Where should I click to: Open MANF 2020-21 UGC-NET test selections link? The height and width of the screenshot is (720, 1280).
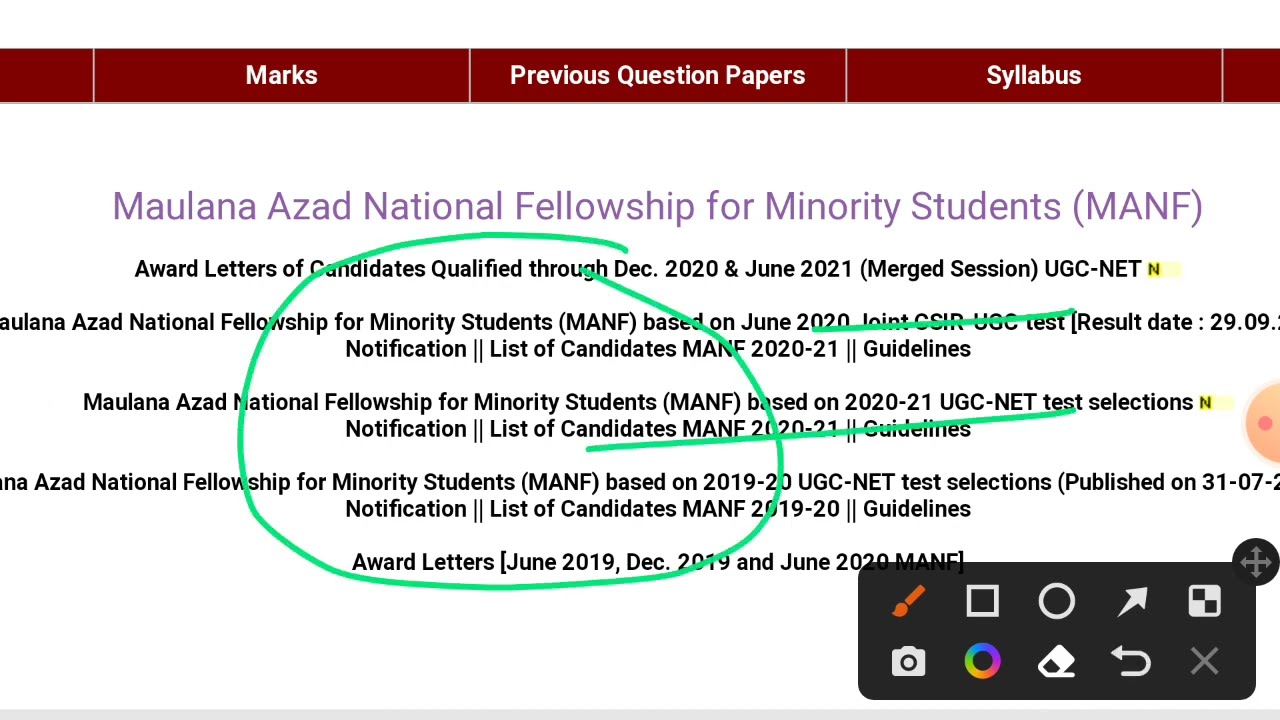[x=638, y=402]
